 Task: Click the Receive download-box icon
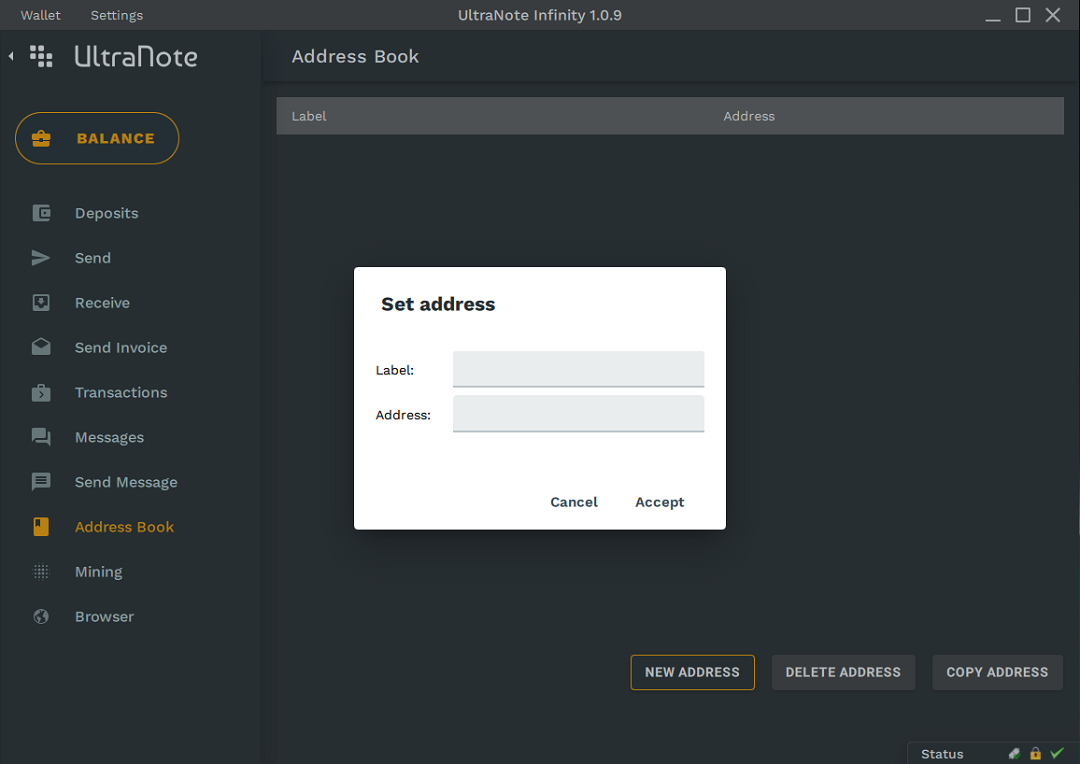[x=41, y=303]
